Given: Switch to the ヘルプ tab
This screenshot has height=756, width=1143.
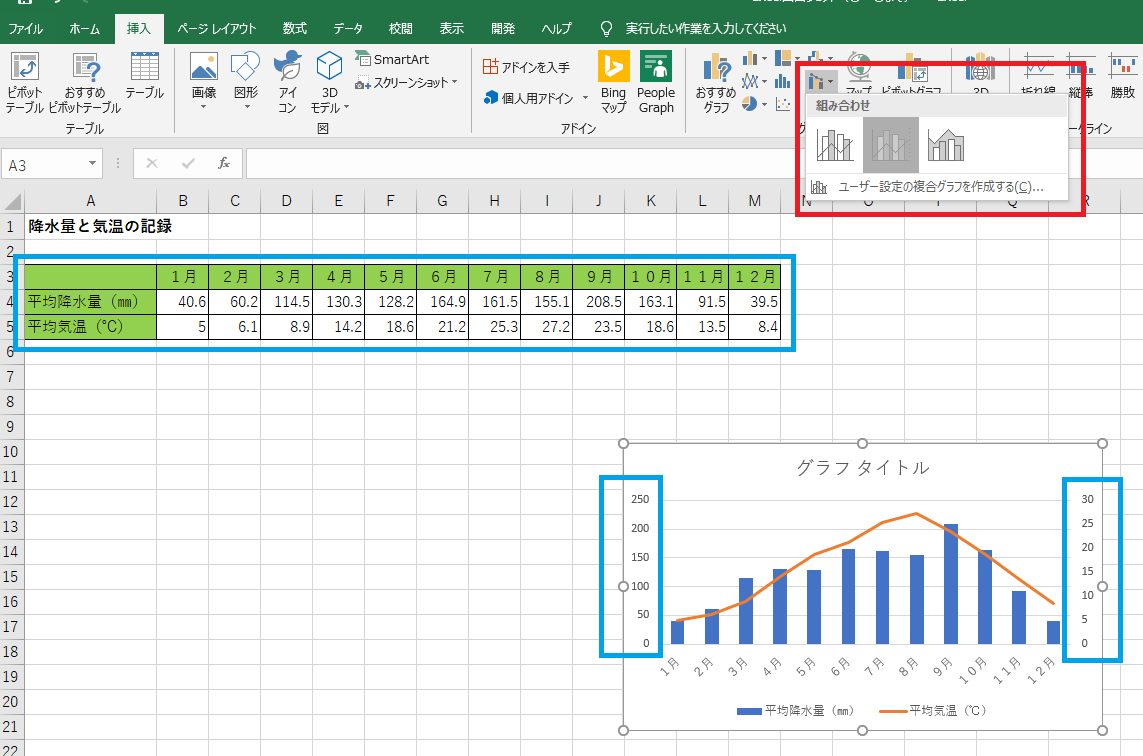Looking at the screenshot, I should 556,28.
